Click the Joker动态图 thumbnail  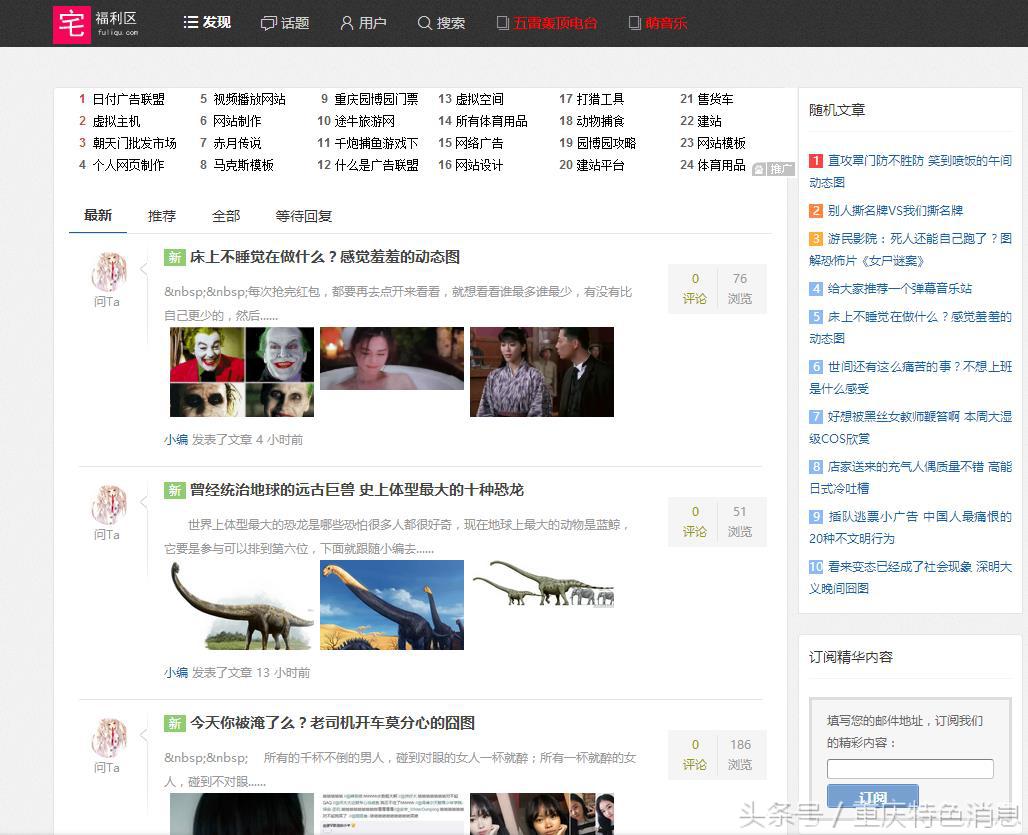click(241, 371)
